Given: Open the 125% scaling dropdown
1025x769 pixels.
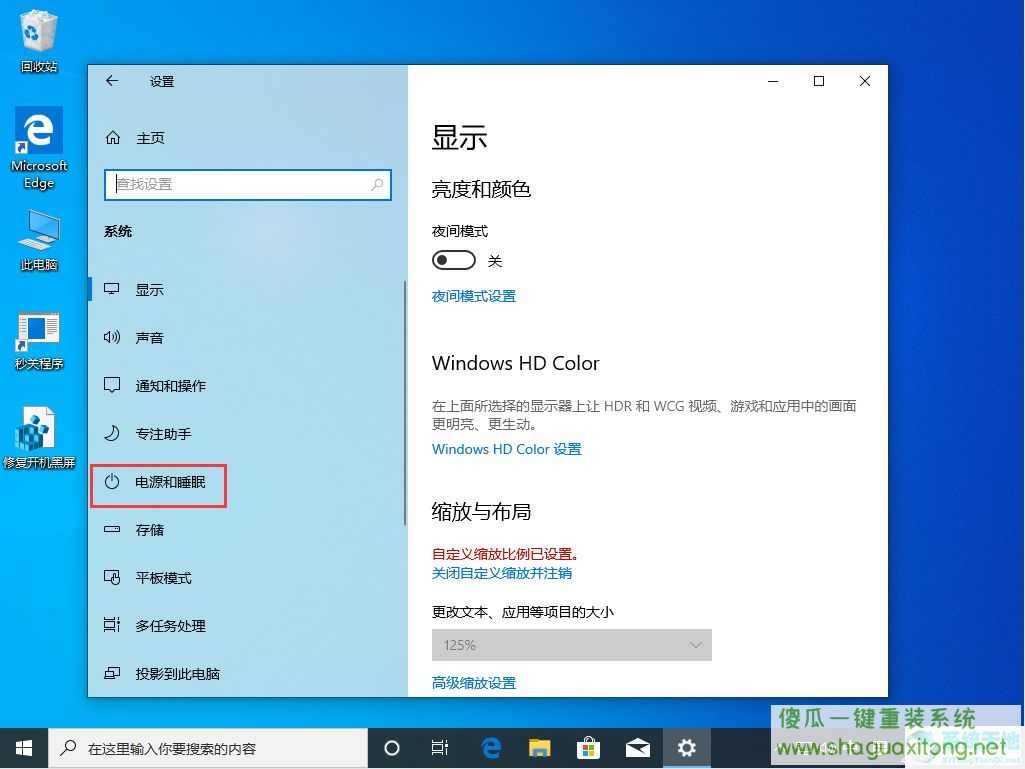Looking at the screenshot, I should [x=571, y=645].
